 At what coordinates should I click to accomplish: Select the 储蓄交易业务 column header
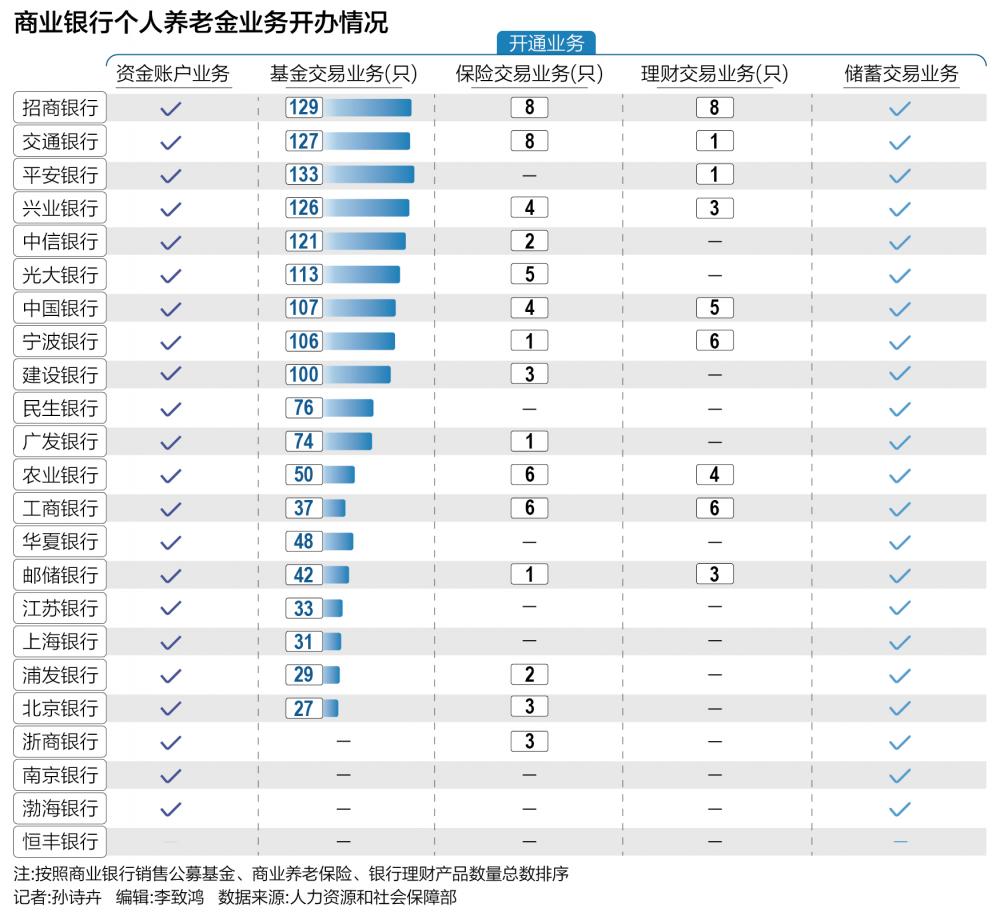pos(901,74)
